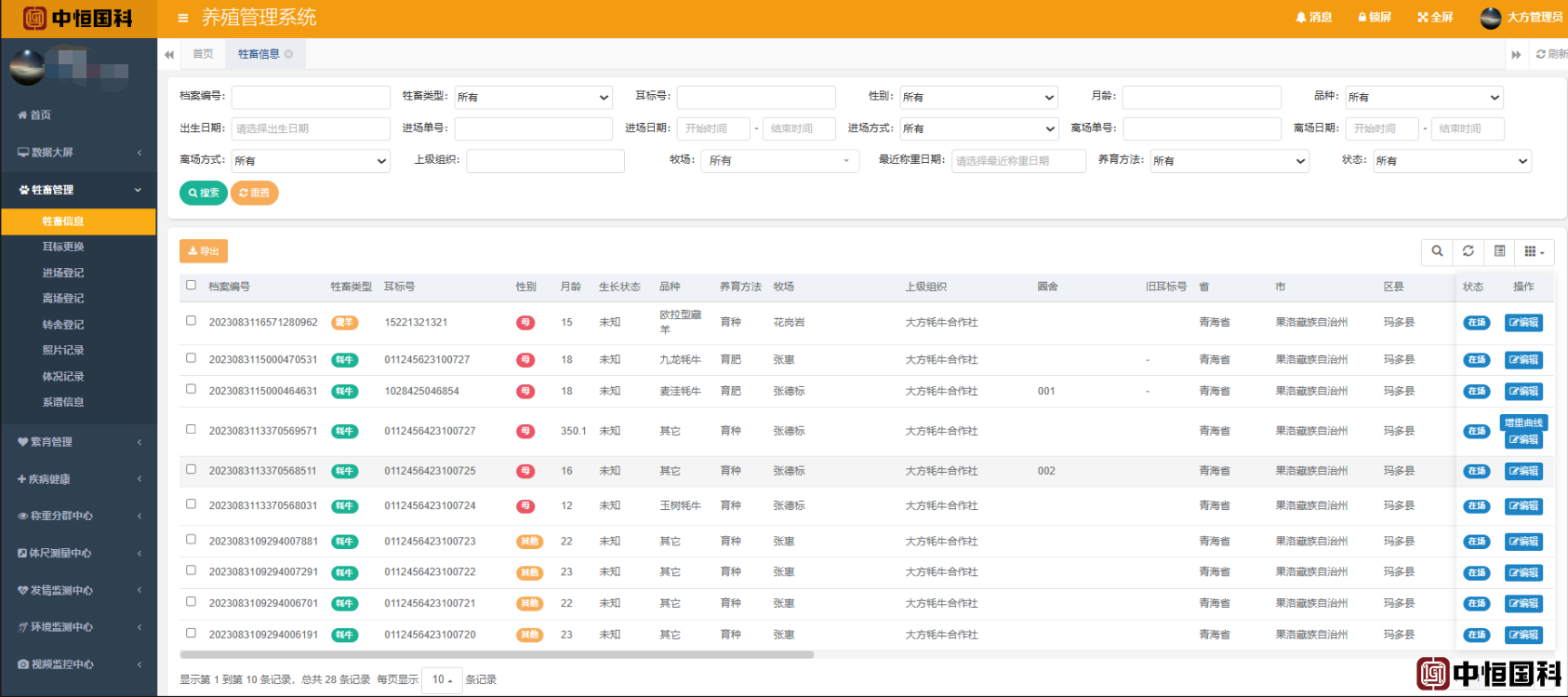
Task: Expand 数据大屏 in the sidebar
Action: coord(79,153)
